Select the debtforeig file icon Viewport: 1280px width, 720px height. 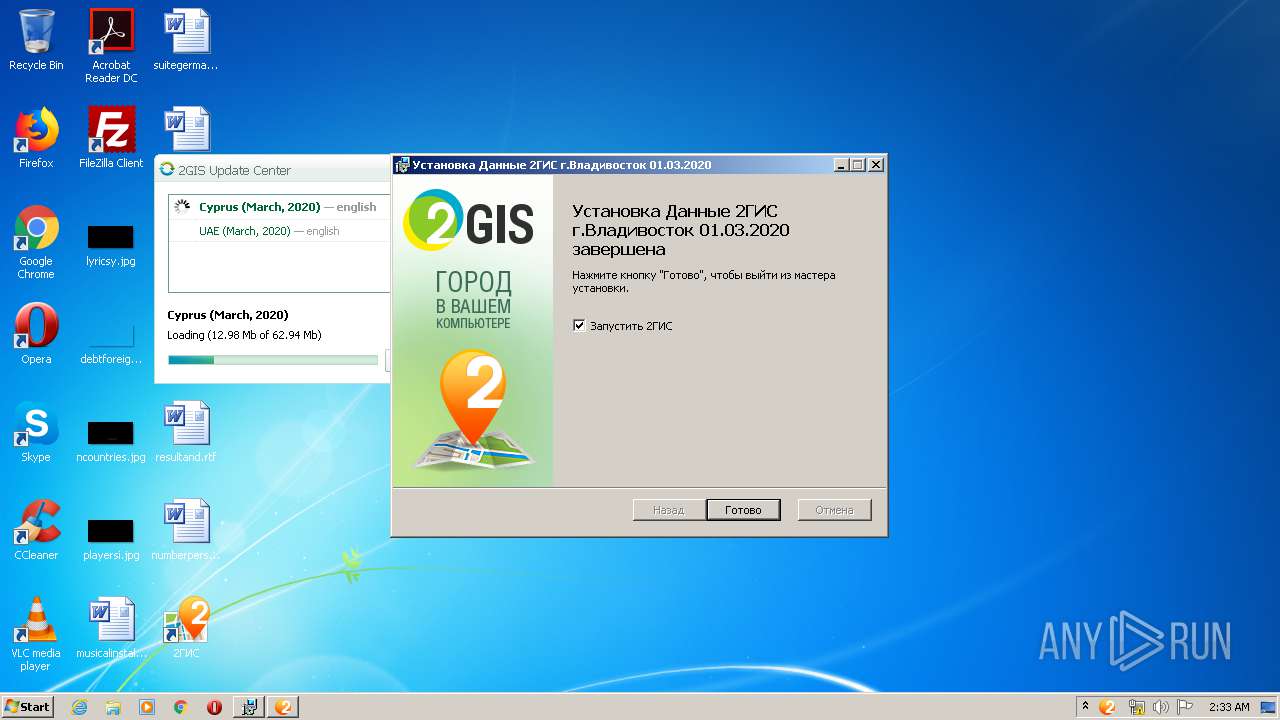pyautogui.click(x=111, y=340)
